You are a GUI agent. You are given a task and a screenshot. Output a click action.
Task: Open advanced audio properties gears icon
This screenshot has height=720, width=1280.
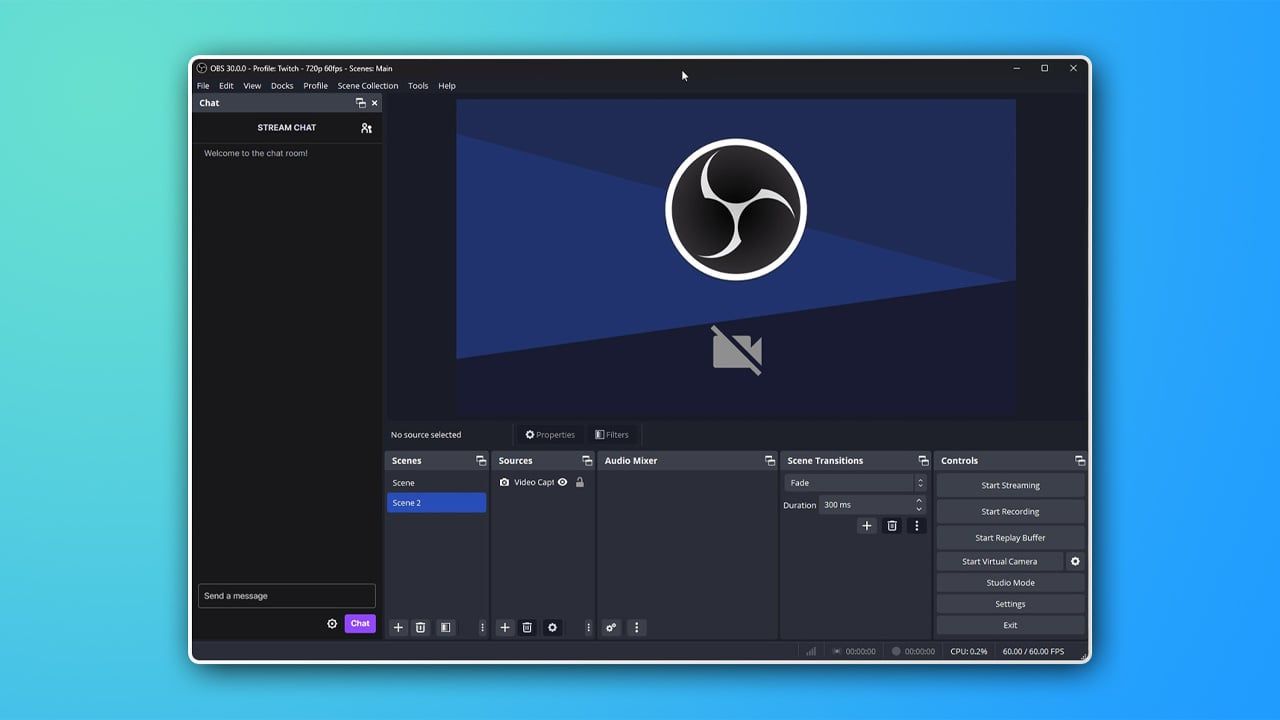click(x=612, y=627)
